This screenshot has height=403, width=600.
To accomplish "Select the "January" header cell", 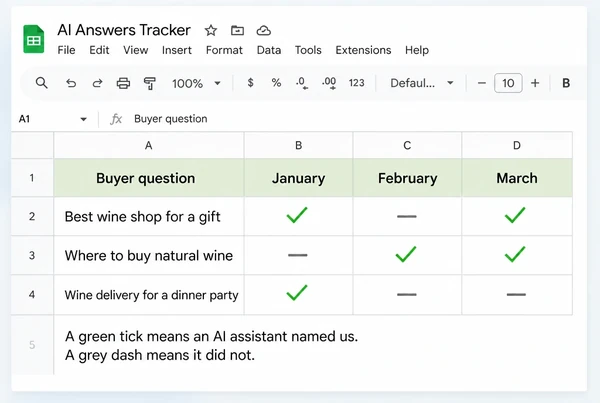I will (x=298, y=178).
